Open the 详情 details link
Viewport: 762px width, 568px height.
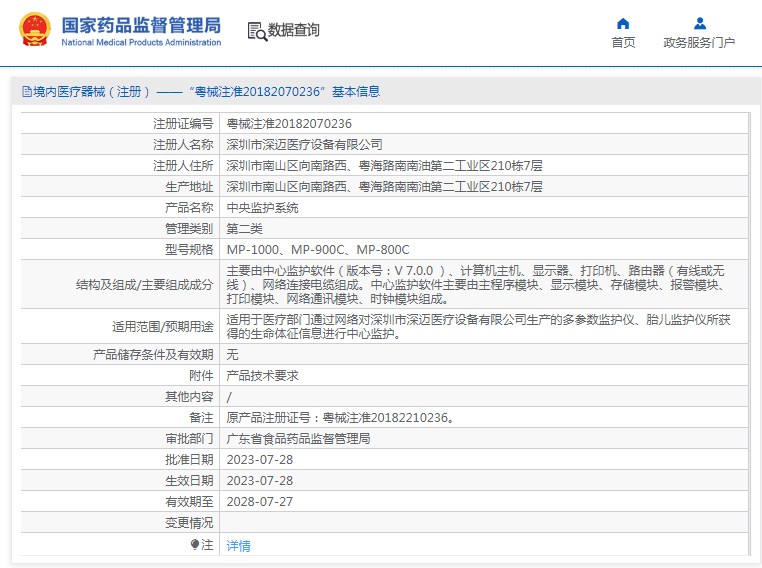[x=238, y=546]
